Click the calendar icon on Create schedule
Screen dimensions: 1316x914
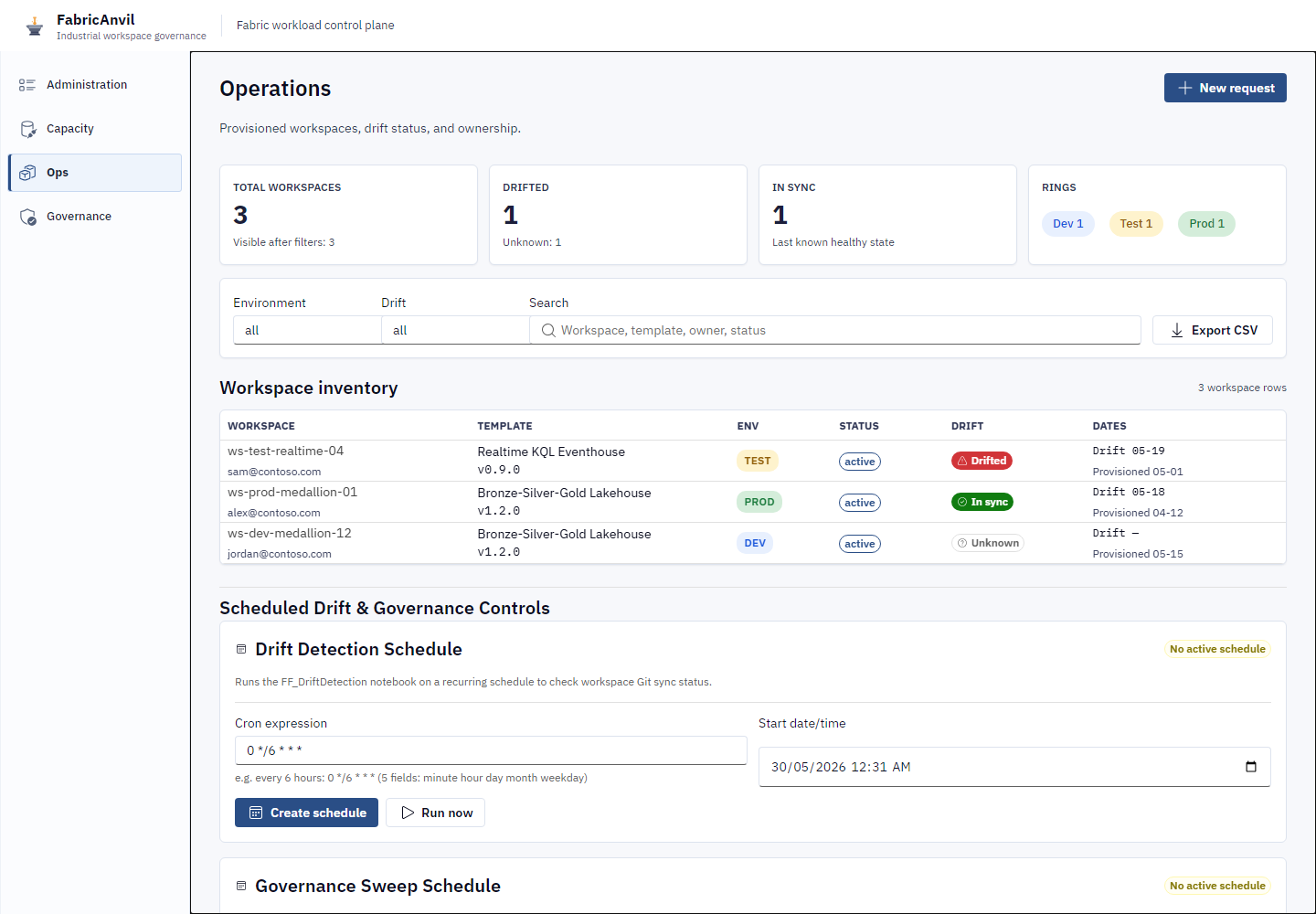(x=256, y=813)
